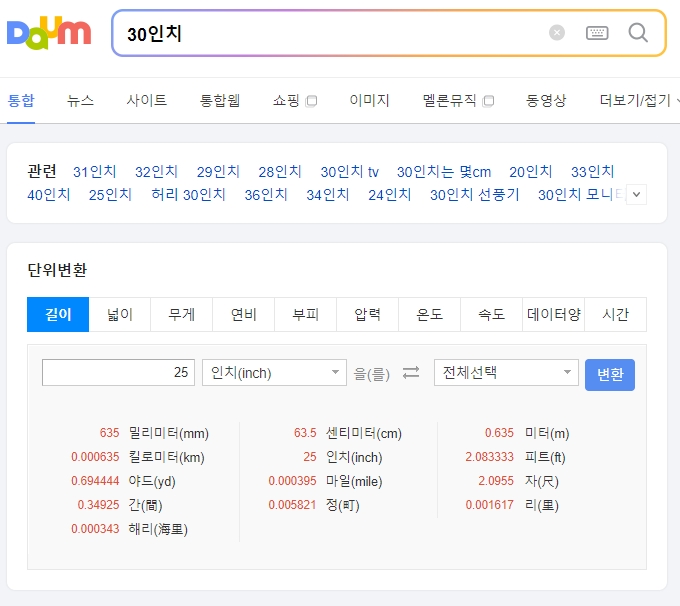Open related search 30인치 모니터
This screenshot has height=606, width=680.
tap(581, 195)
